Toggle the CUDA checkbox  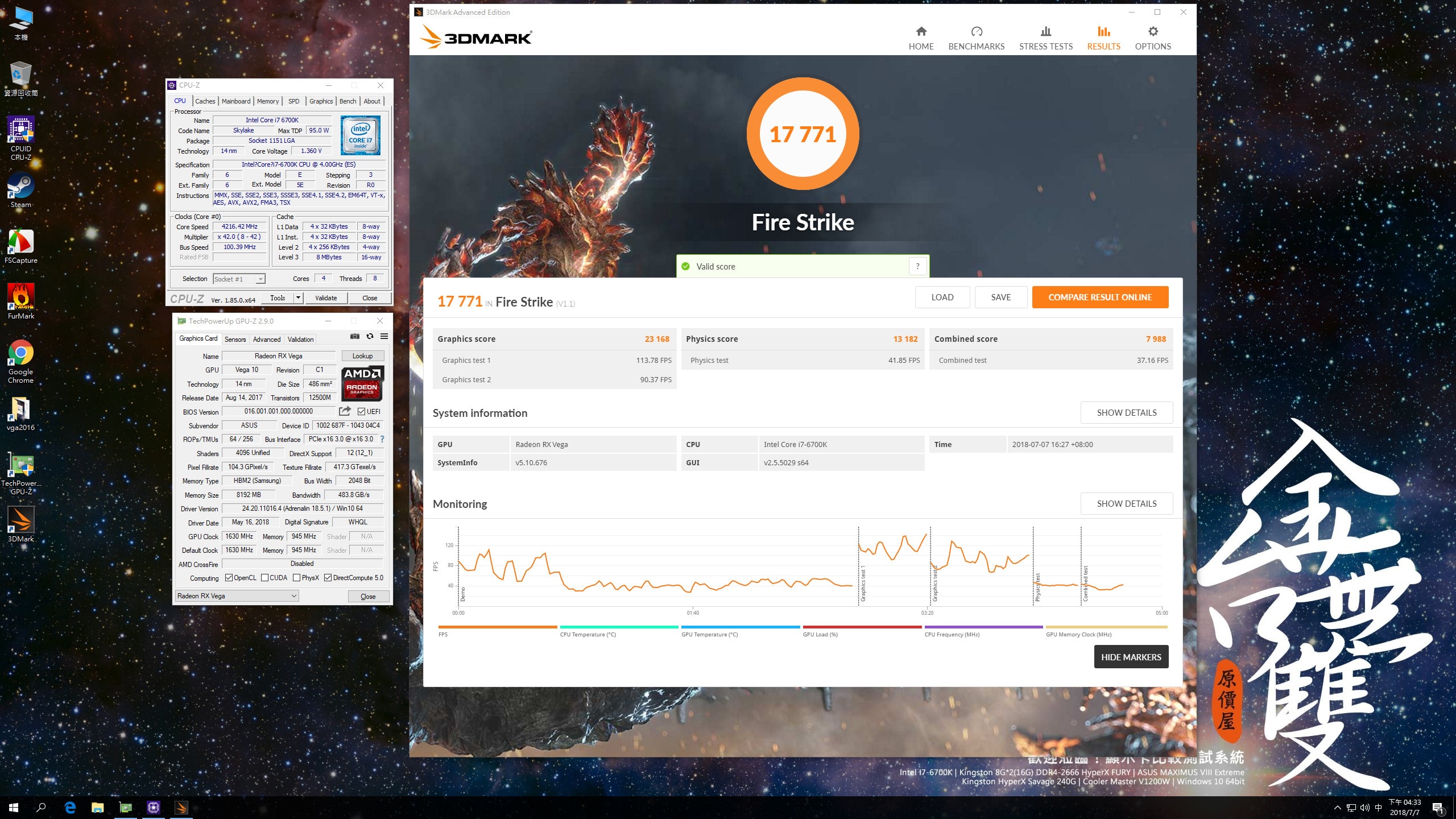(264, 578)
